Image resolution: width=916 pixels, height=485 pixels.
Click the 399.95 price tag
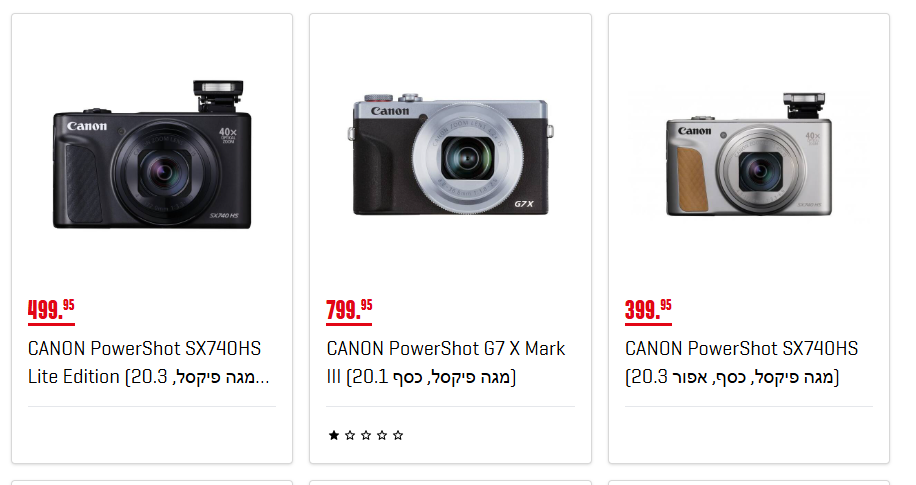pyautogui.click(x=648, y=310)
